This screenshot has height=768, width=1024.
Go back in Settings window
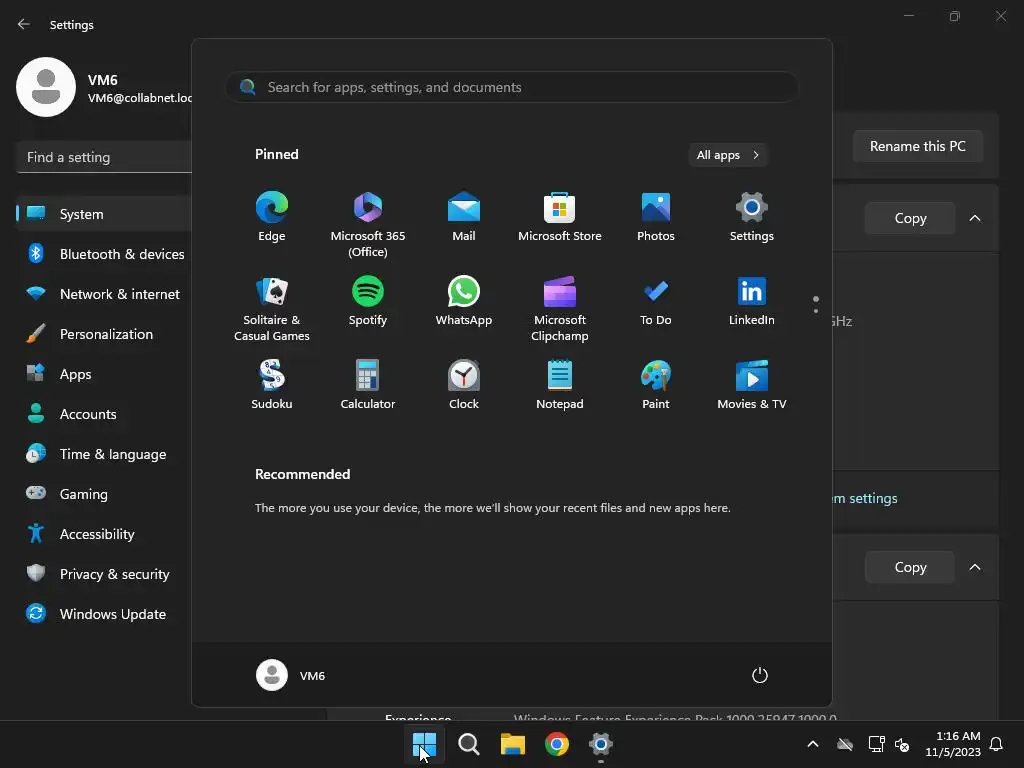[x=24, y=24]
